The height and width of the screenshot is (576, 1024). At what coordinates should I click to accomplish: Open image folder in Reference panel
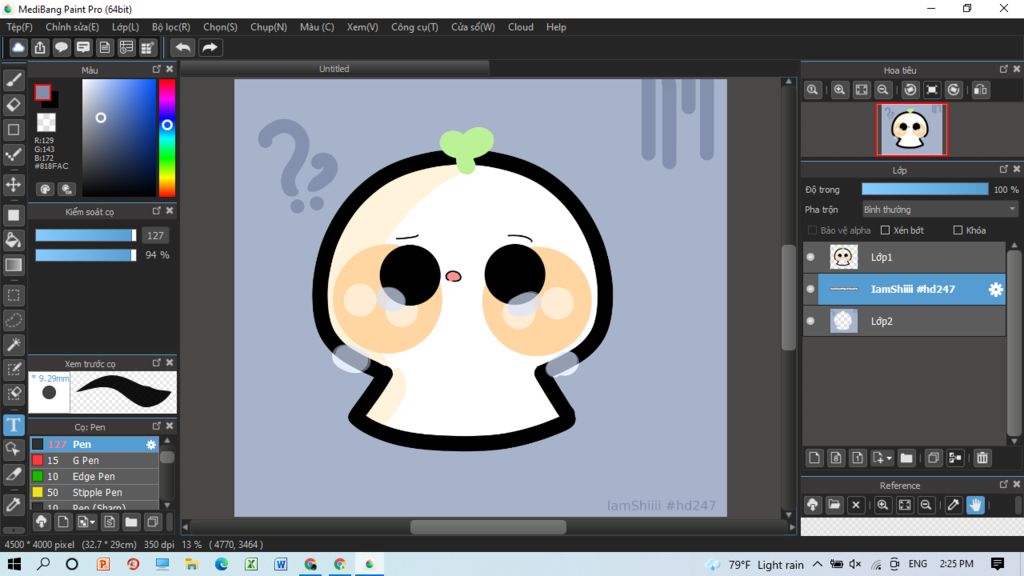pos(834,505)
